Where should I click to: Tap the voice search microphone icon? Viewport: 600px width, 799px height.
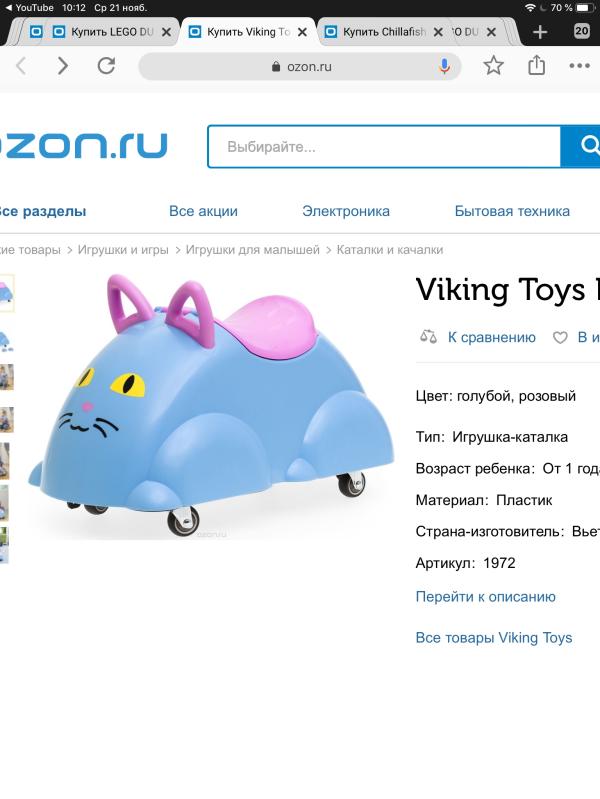pos(445,66)
